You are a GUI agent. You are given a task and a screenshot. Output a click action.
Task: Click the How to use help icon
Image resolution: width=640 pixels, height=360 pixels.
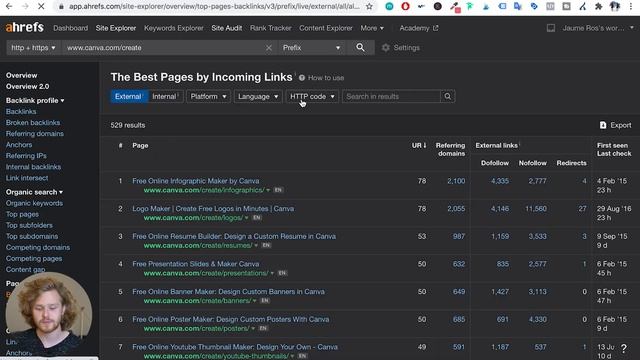tap(302, 78)
